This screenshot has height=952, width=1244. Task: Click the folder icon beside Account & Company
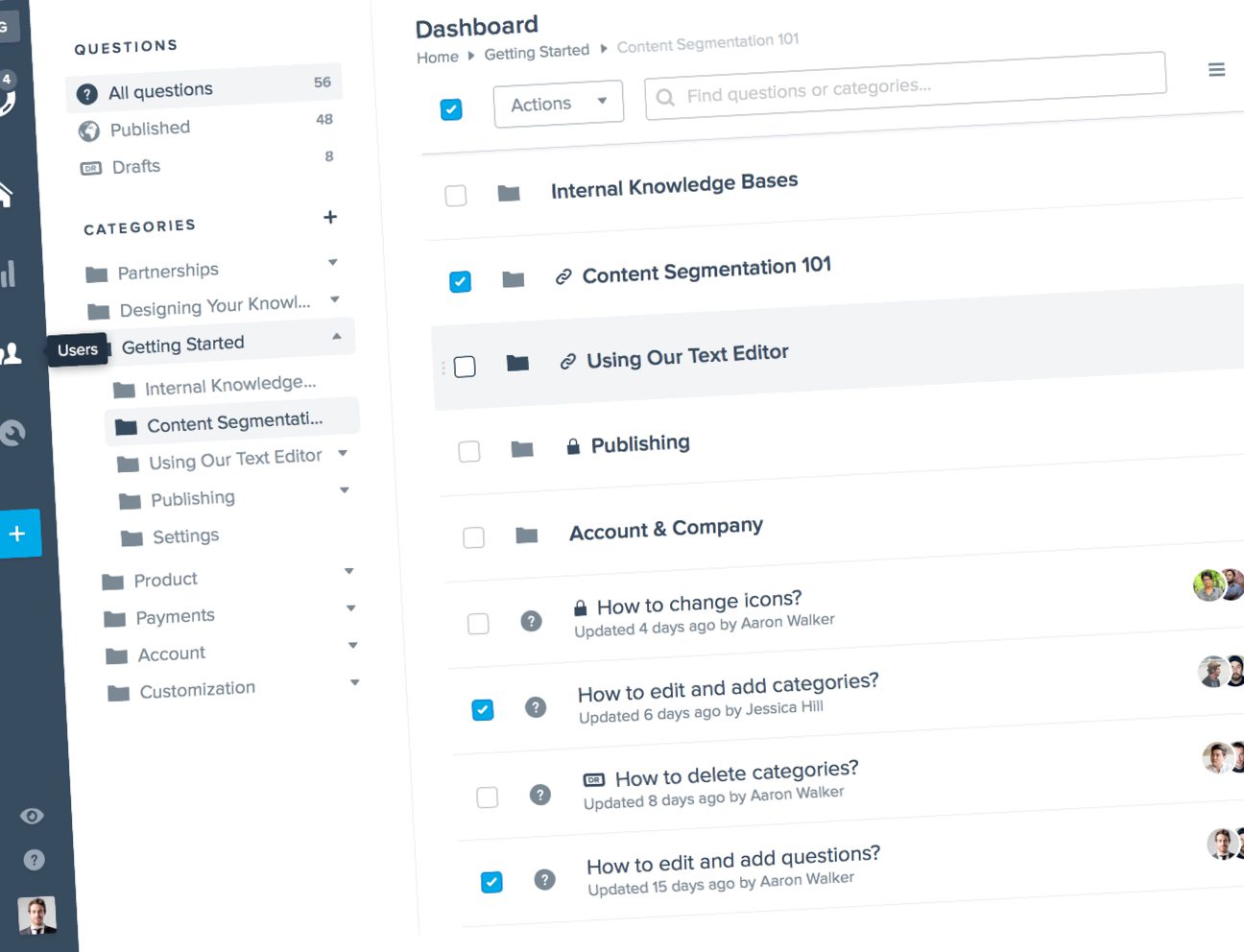pos(526,535)
